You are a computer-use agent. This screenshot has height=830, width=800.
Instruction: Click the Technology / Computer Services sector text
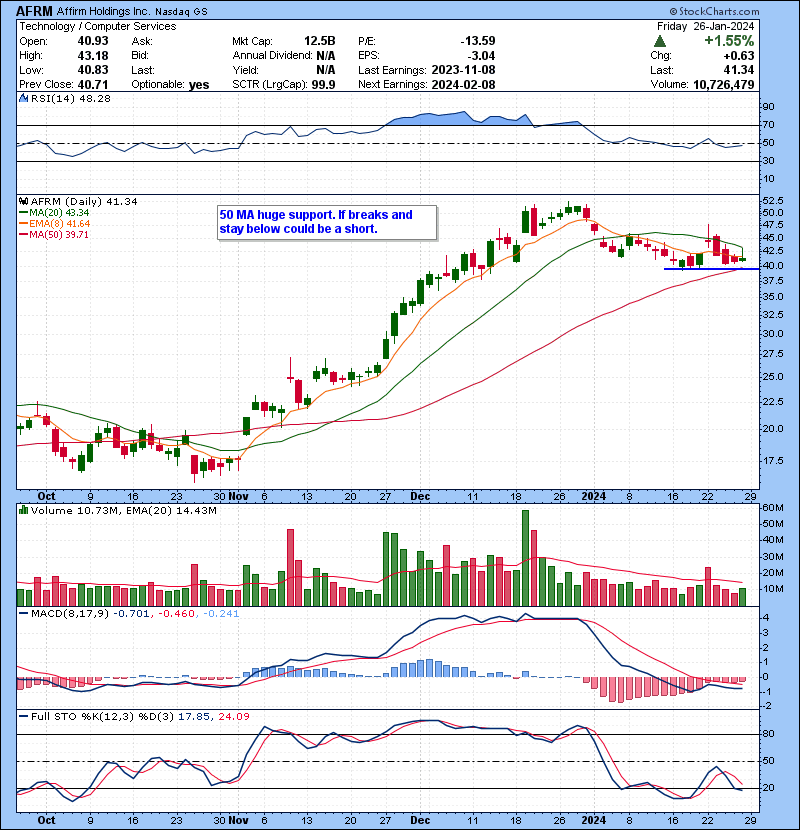(98, 26)
